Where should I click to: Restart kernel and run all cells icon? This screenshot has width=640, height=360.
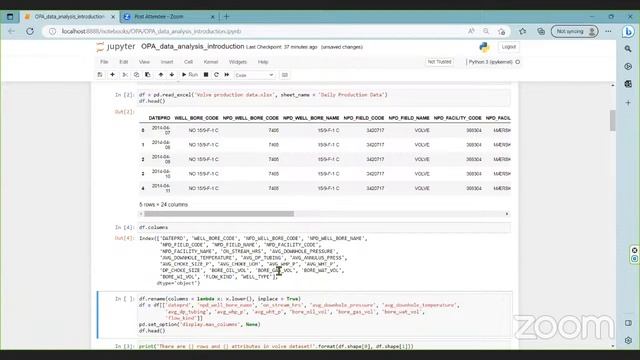[227, 75]
